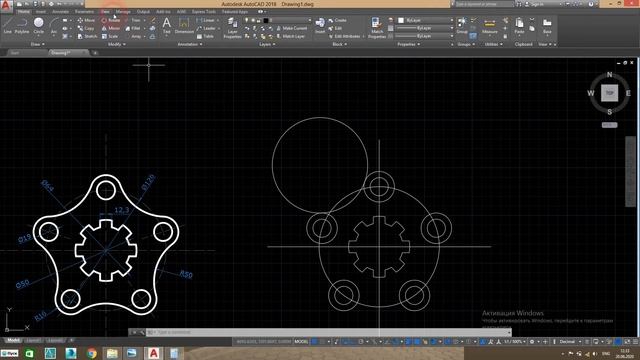Select the Circle tool

click(x=39, y=25)
